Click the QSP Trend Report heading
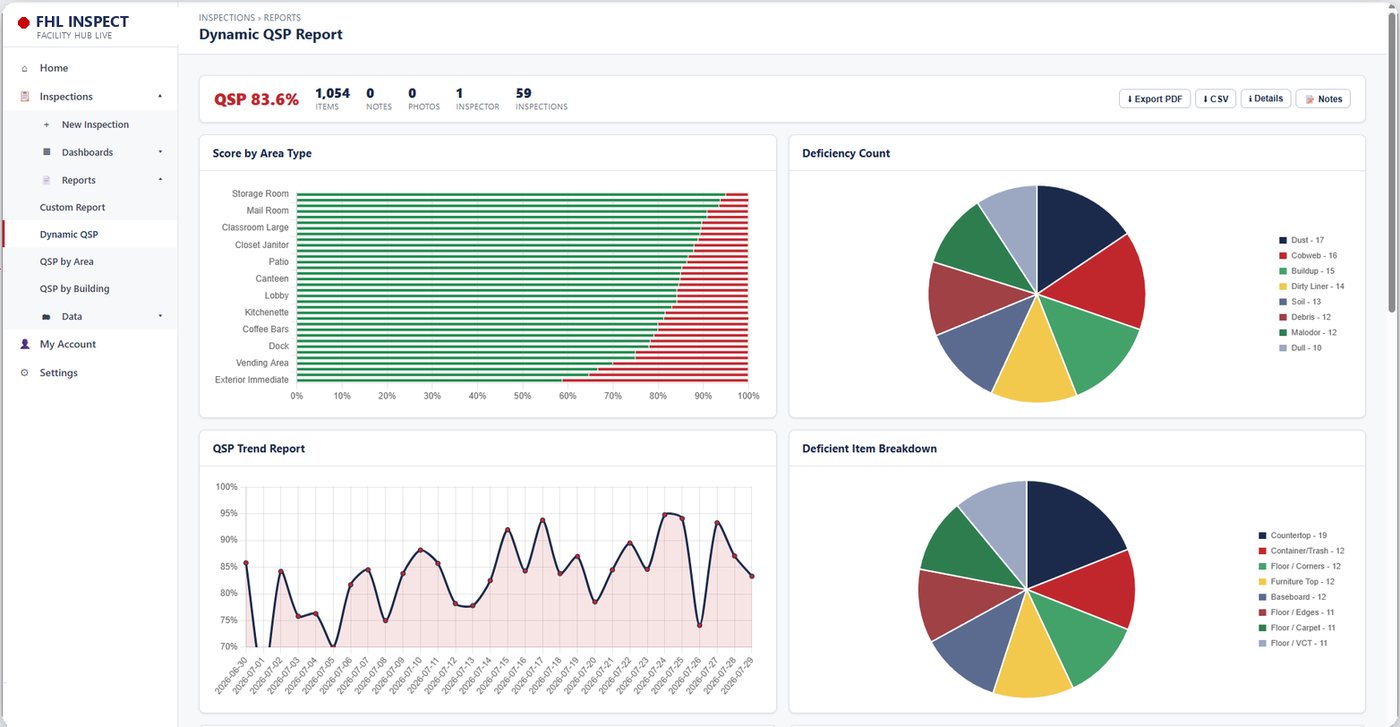The height and width of the screenshot is (727, 1400). click(x=259, y=449)
